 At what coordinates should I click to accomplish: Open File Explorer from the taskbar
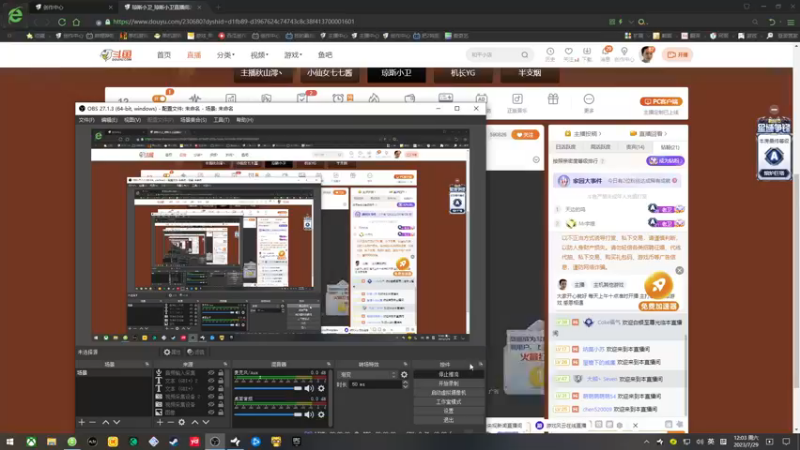point(52,441)
